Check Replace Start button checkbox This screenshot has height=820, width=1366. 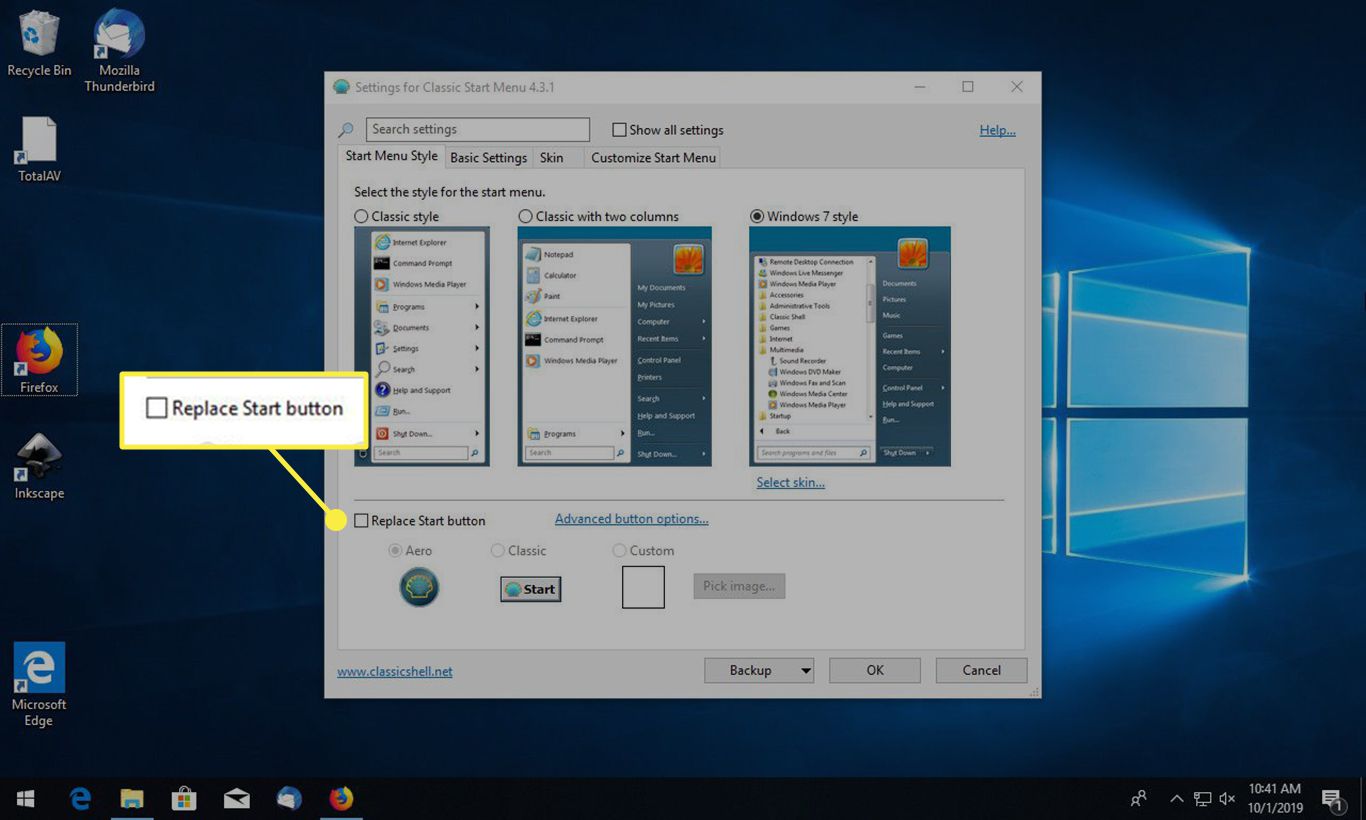(x=361, y=520)
